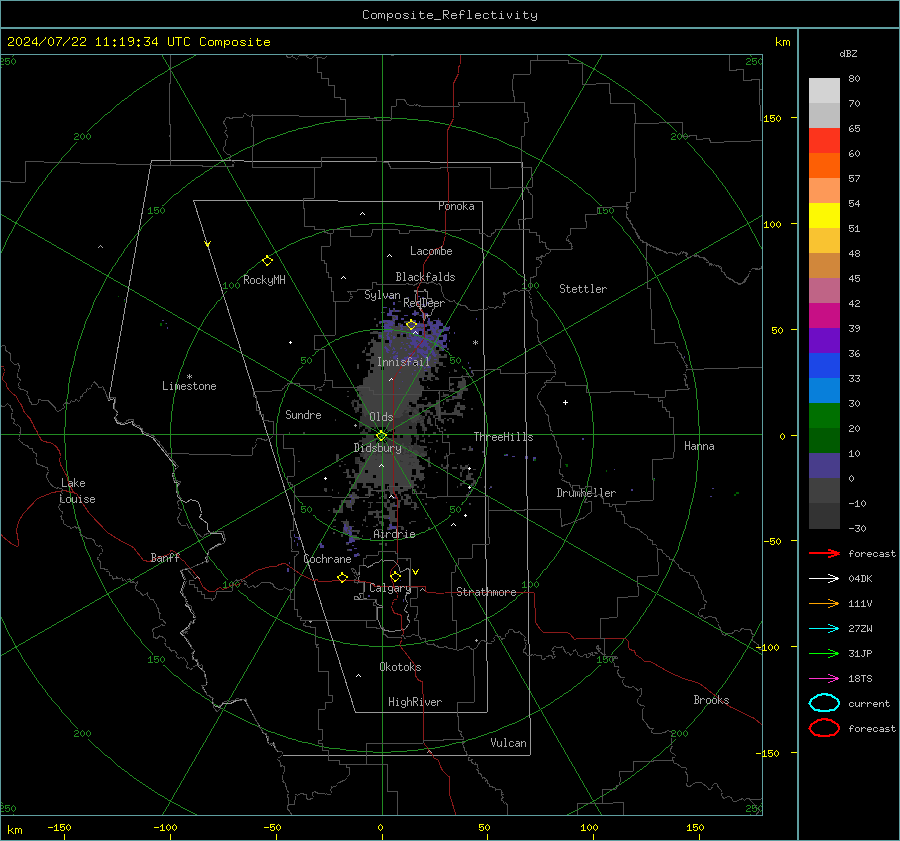
Task: Click the -150 value on bottom axis
Action: point(59,827)
